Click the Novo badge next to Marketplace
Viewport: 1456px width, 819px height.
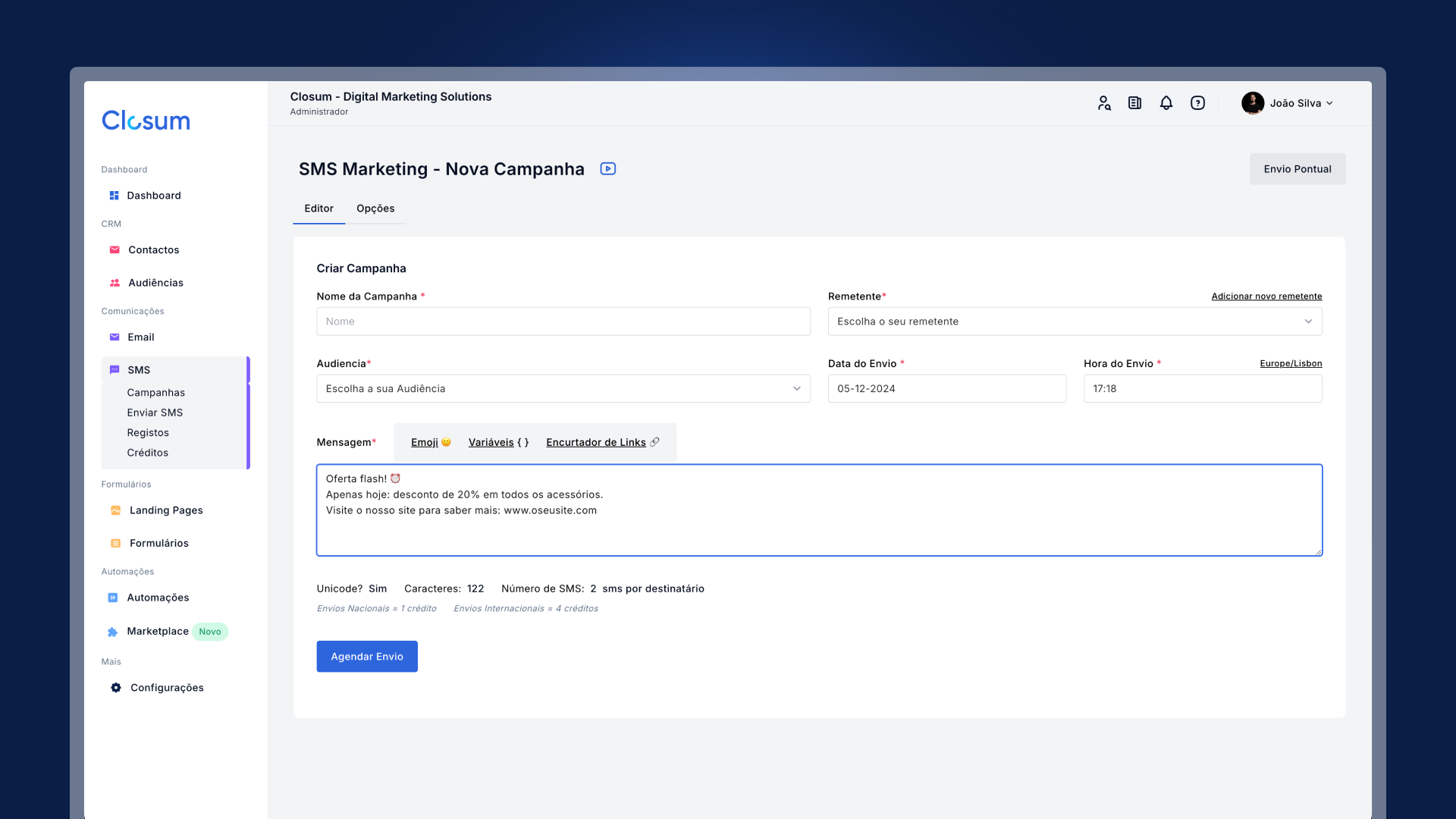210,632
